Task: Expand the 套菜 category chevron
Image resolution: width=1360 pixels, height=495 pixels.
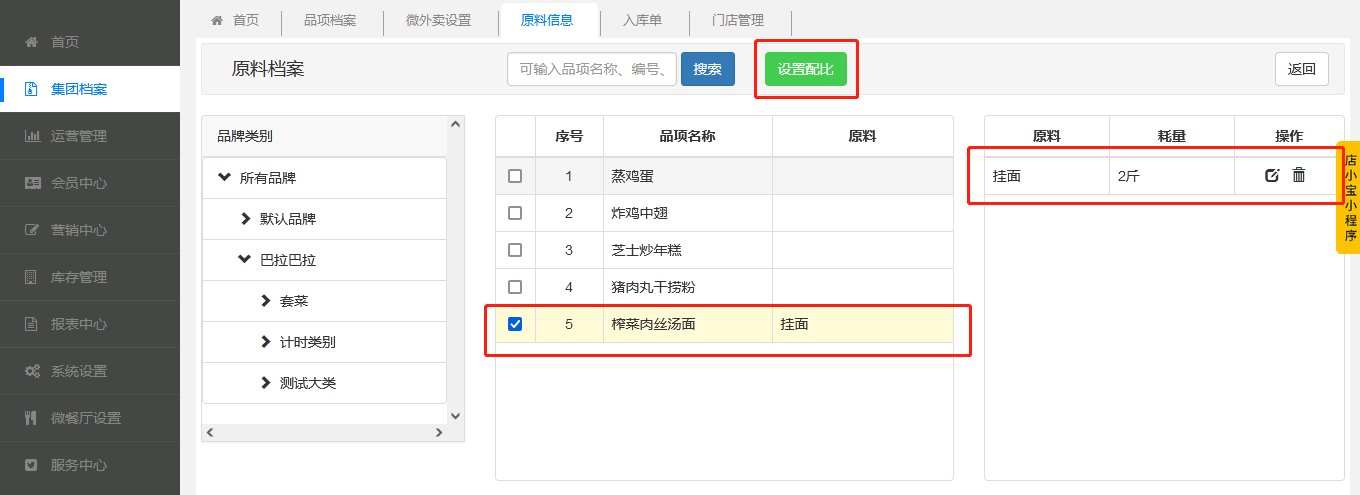Action: pyautogui.click(x=265, y=301)
